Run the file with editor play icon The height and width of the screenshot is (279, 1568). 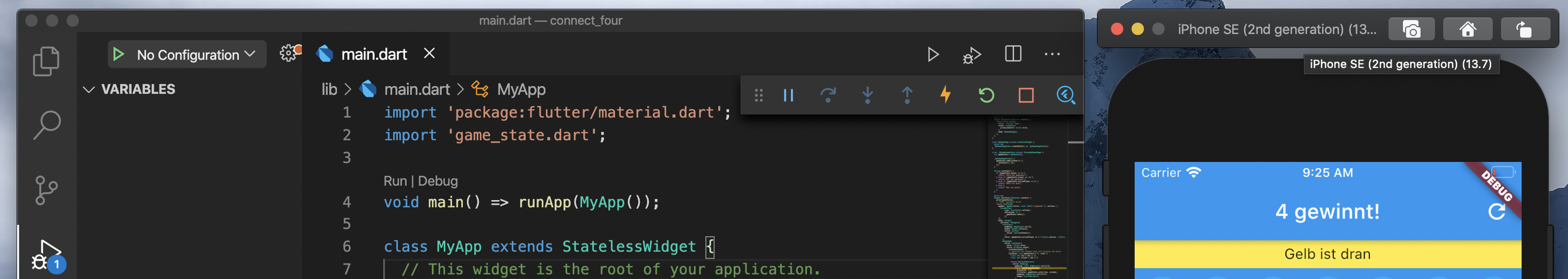[x=932, y=55]
